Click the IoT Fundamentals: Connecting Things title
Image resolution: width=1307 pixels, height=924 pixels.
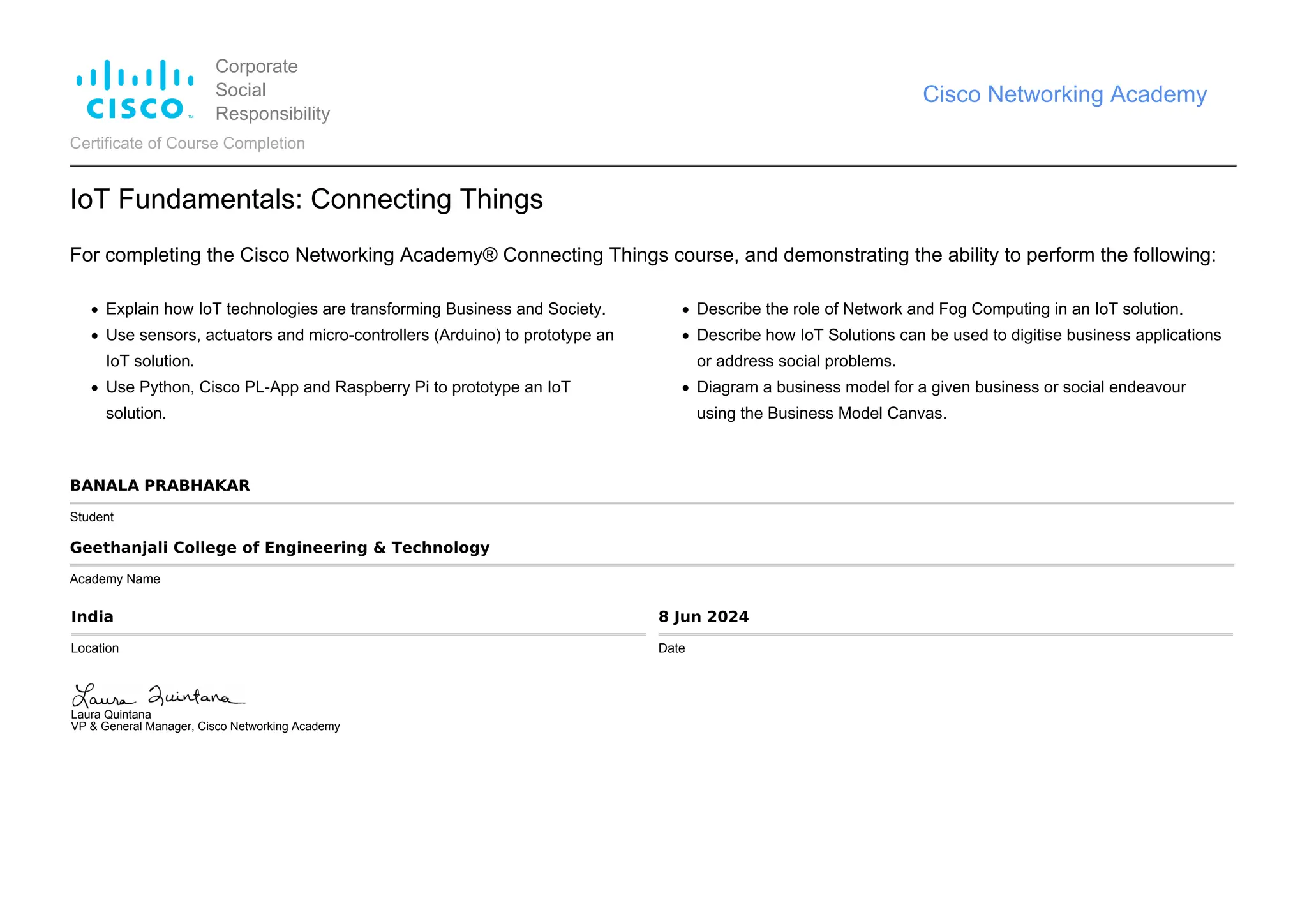[306, 199]
